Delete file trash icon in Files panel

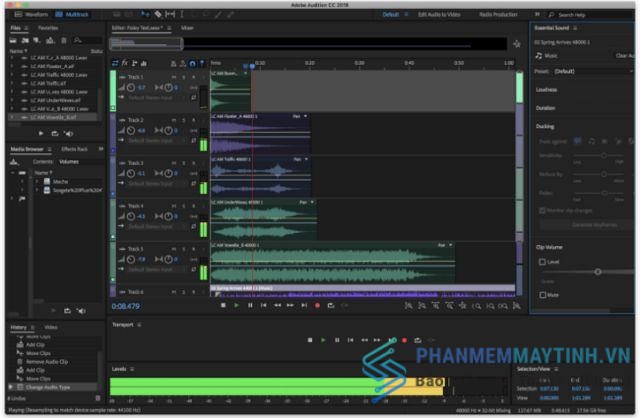pos(64,40)
